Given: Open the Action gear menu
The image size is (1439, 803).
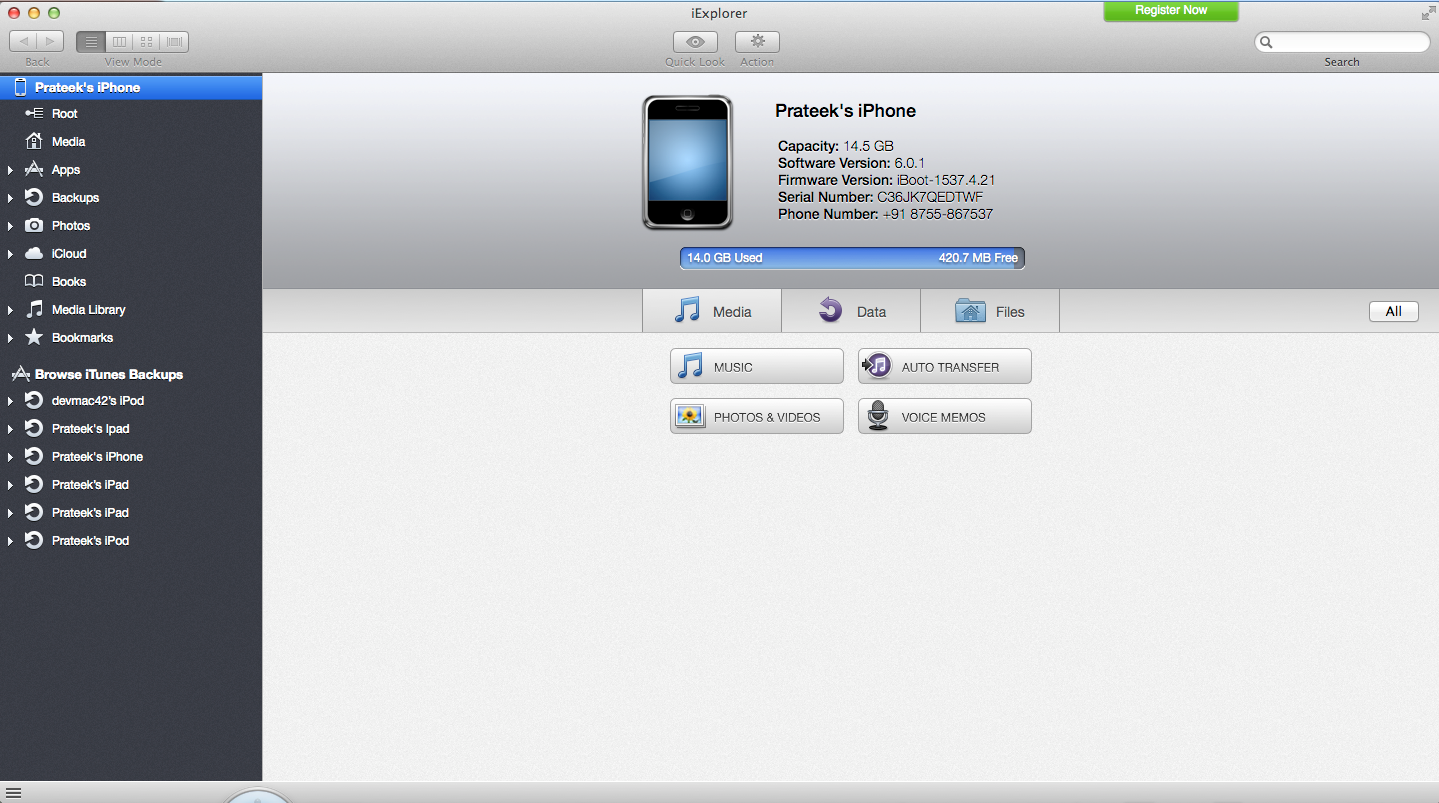Looking at the screenshot, I should (x=757, y=42).
